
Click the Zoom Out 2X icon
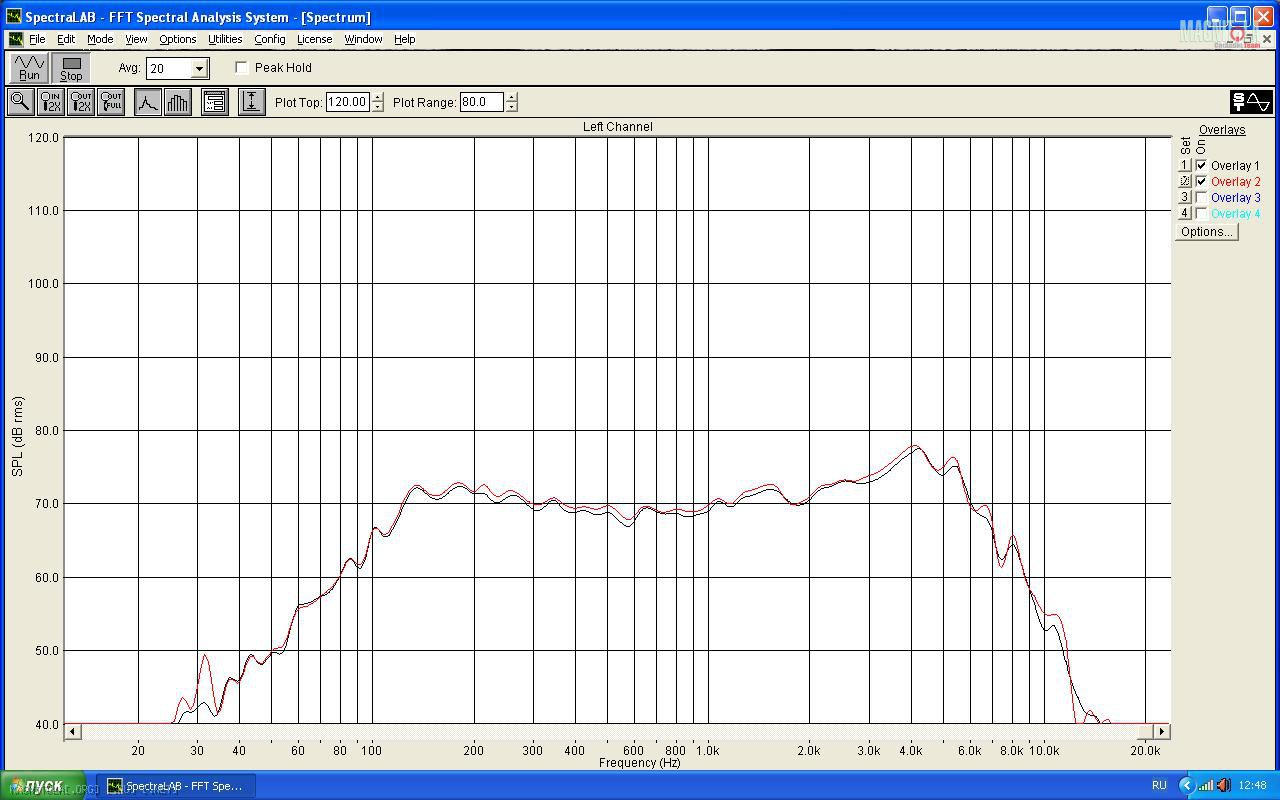[x=81, y=102]
